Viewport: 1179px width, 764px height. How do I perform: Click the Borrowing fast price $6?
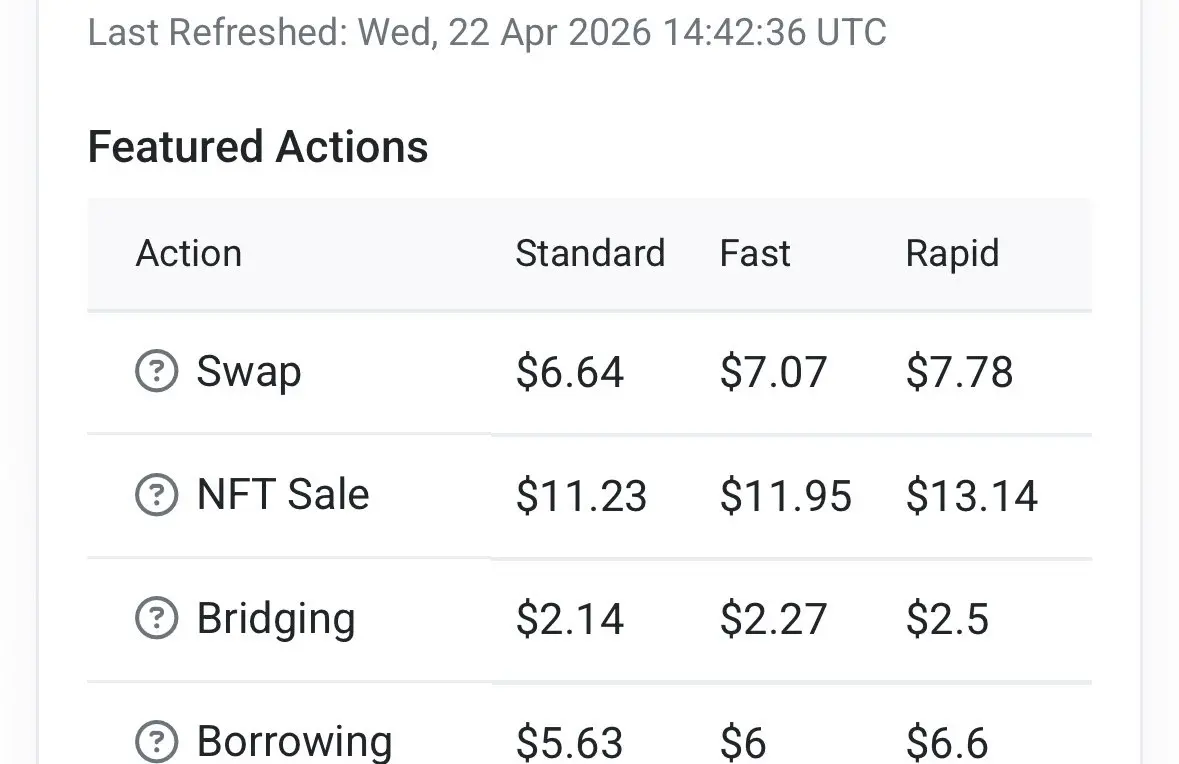point(743,743)
